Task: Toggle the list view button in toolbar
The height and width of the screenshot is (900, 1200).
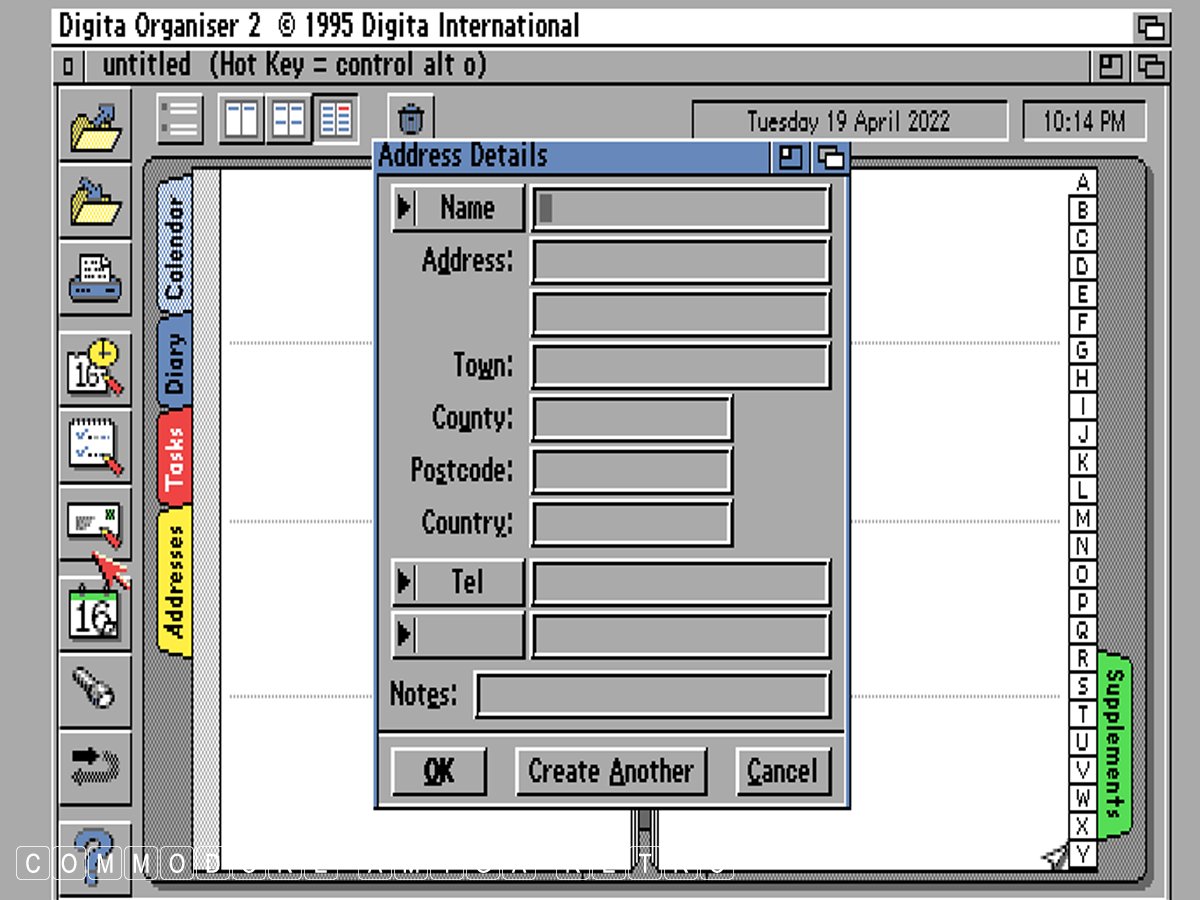Action: tap(180, 120)
